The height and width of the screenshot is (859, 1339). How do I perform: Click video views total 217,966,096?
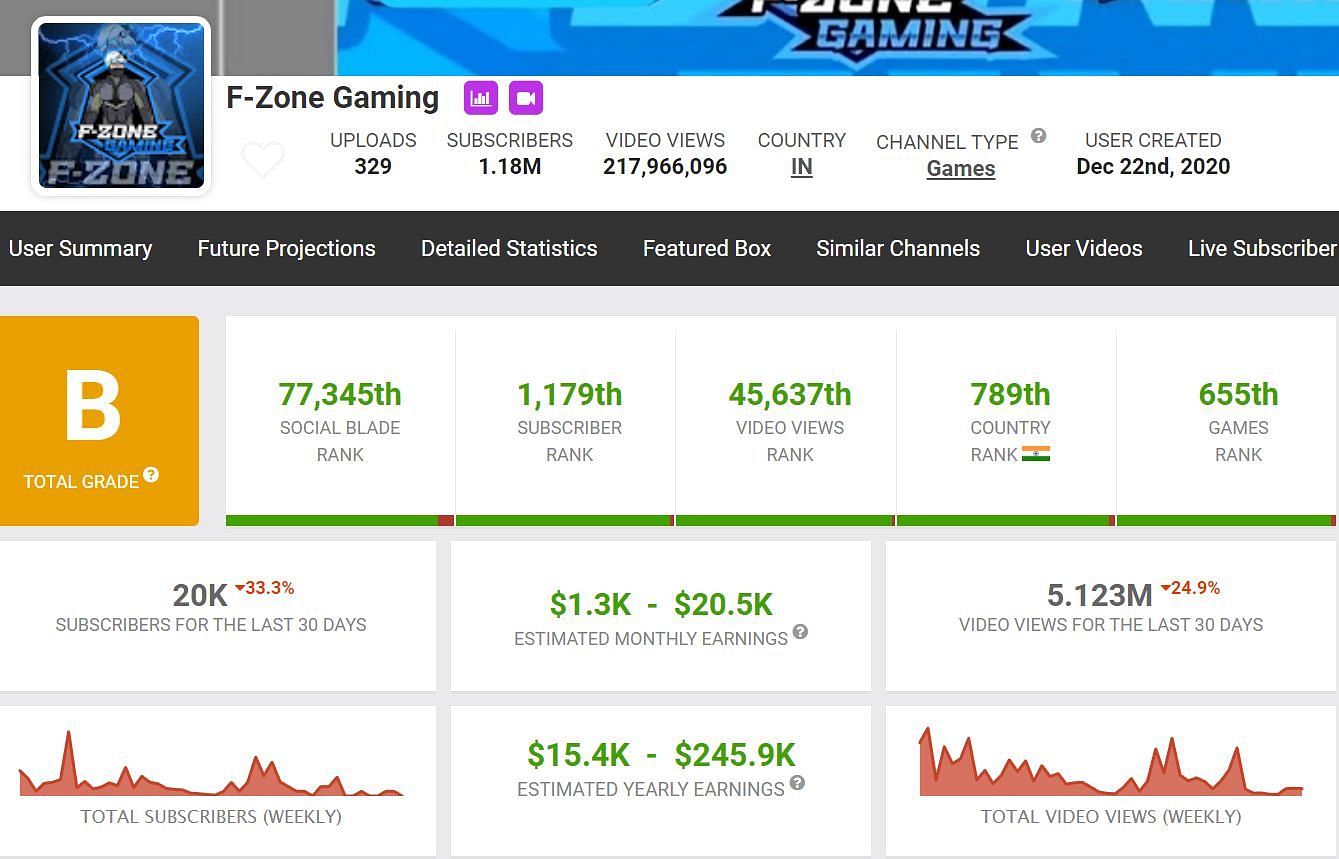(665, 166)
